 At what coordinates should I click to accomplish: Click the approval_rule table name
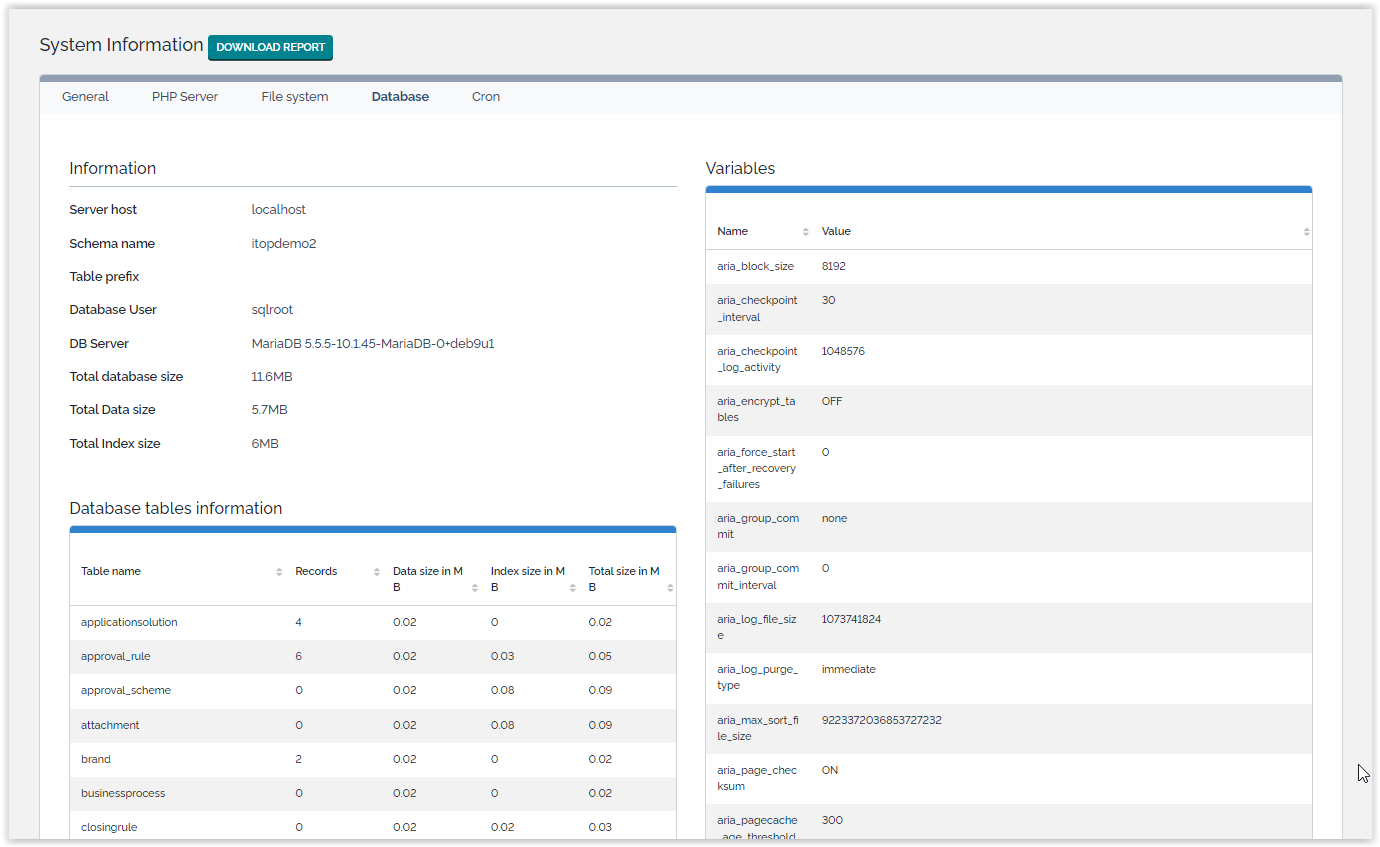[x=116, y=656]
